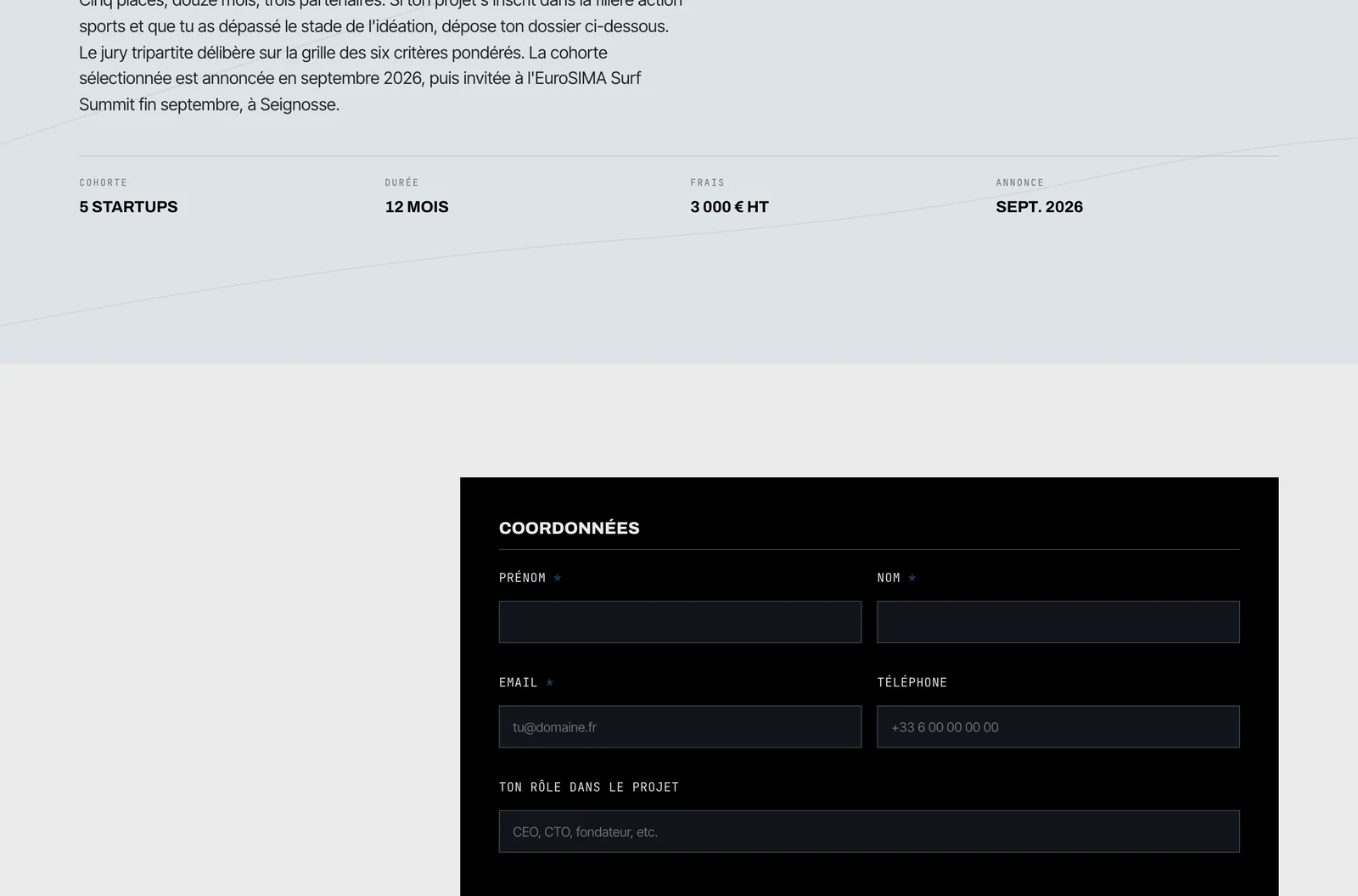Focus the Email field with tu@domaine.fr placeholder

(x=680, y=726)
